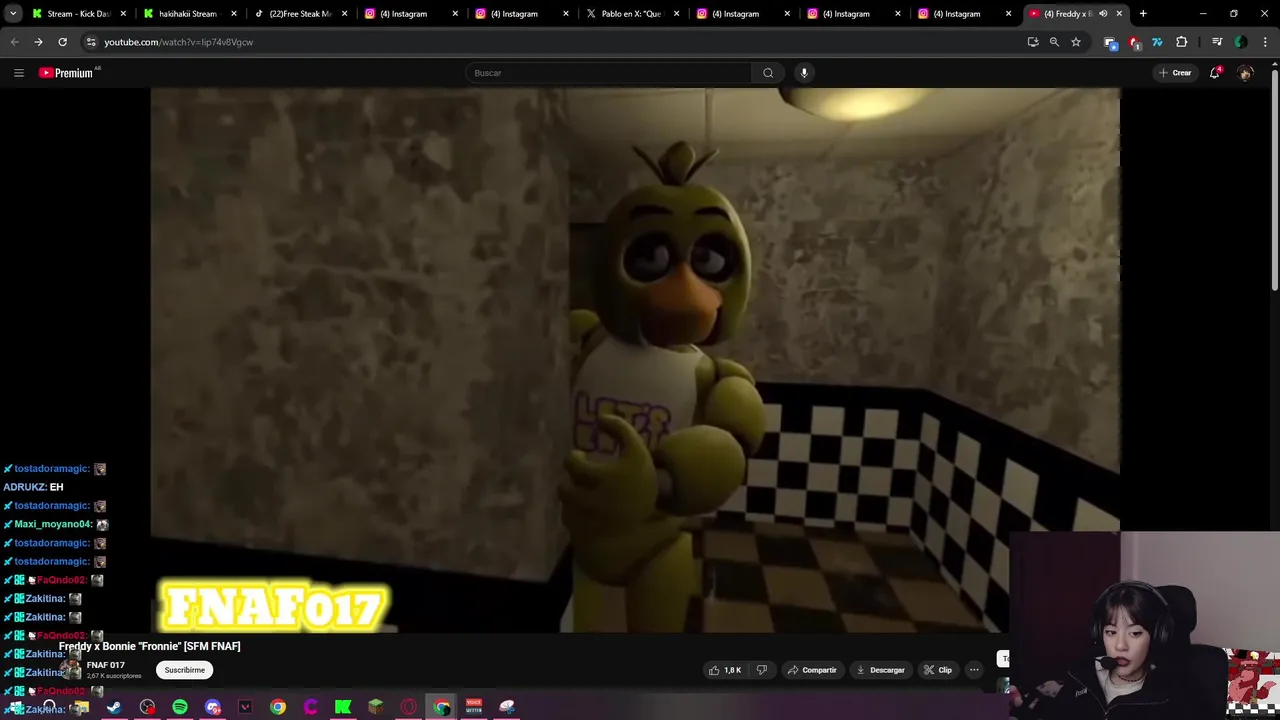1280x720 pixels.
Task: Open the media control playlist icon
Action: click(x=1217, y=42)
